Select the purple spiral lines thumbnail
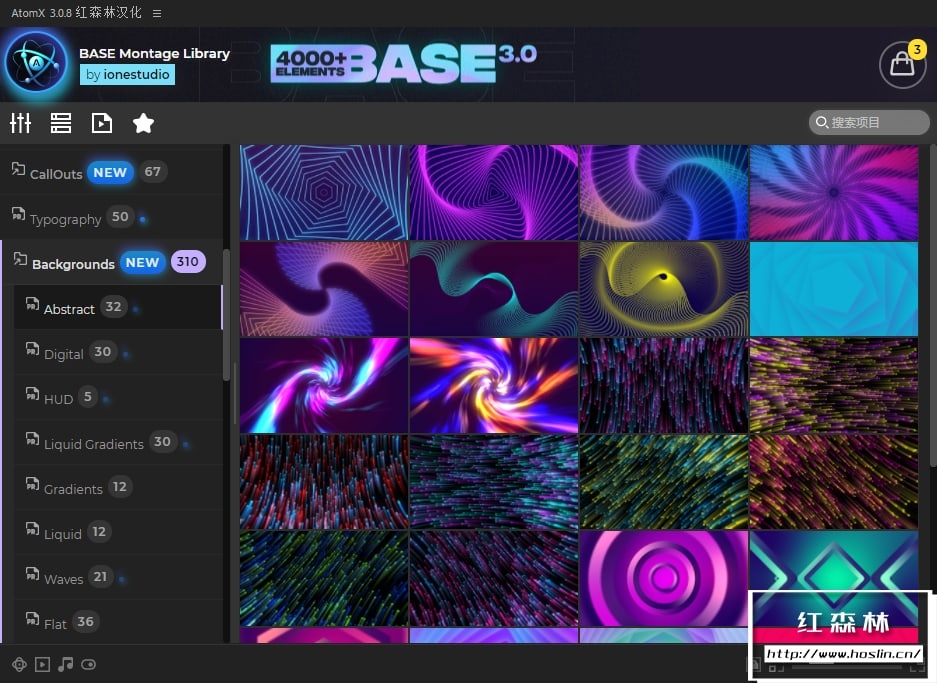 coord(494,192)
